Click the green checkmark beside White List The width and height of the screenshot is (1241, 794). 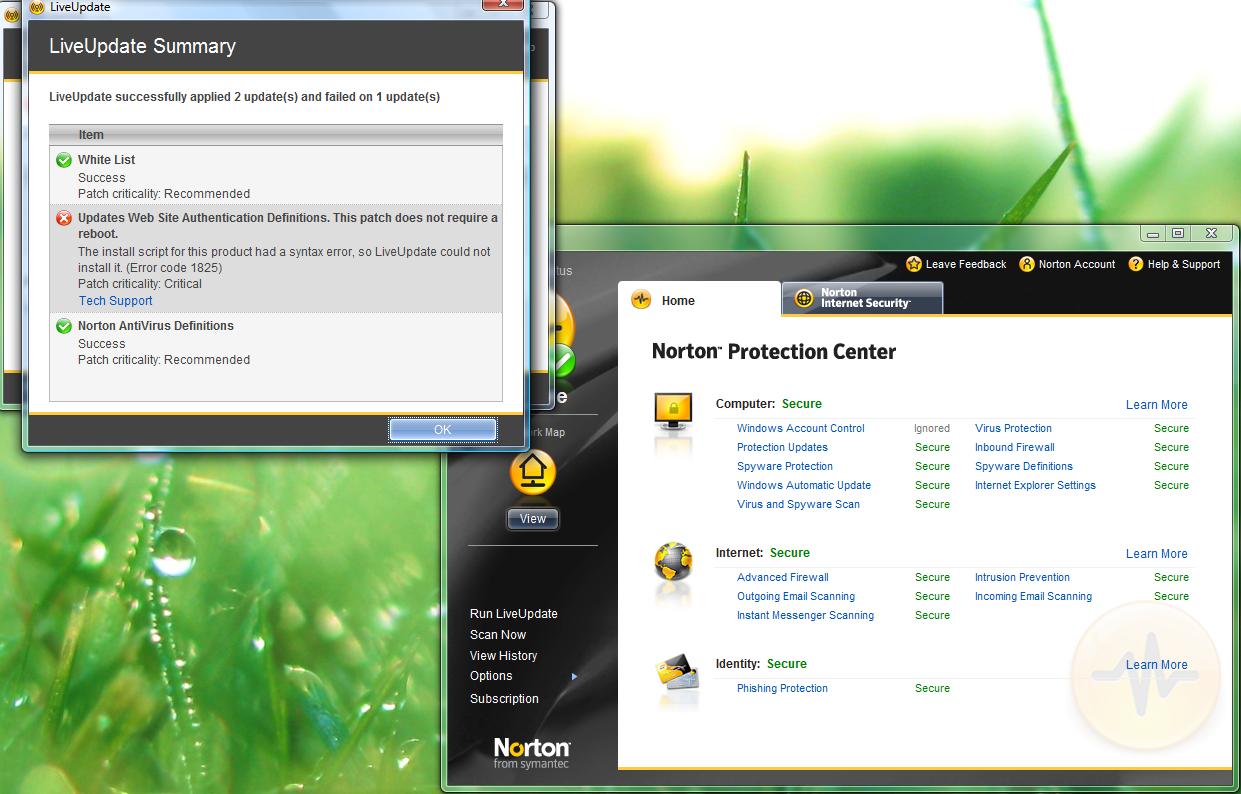coord(64,160)
